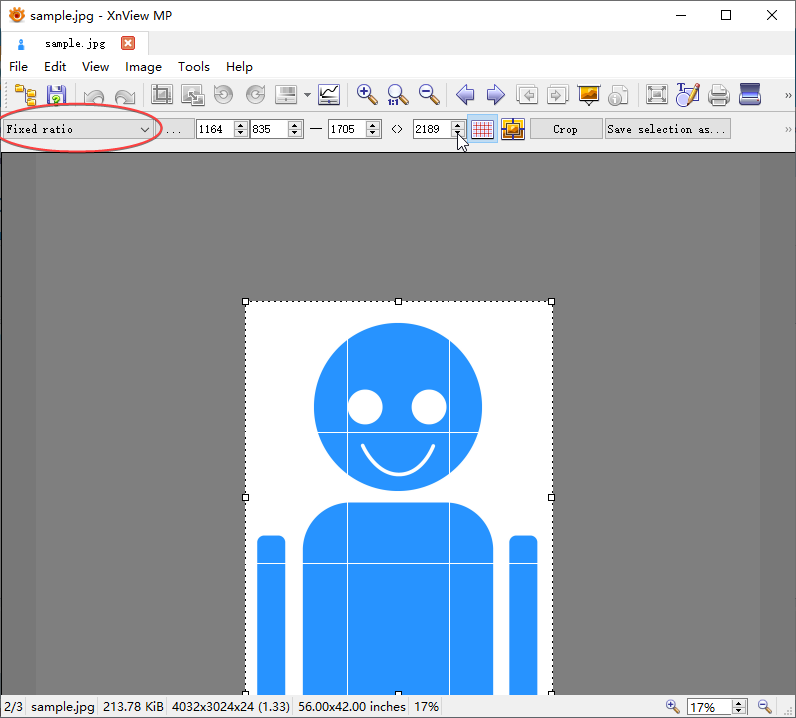Open the Fixed ratio dropdown
Screen dimensions: 796x718
[x=78, y=129]
